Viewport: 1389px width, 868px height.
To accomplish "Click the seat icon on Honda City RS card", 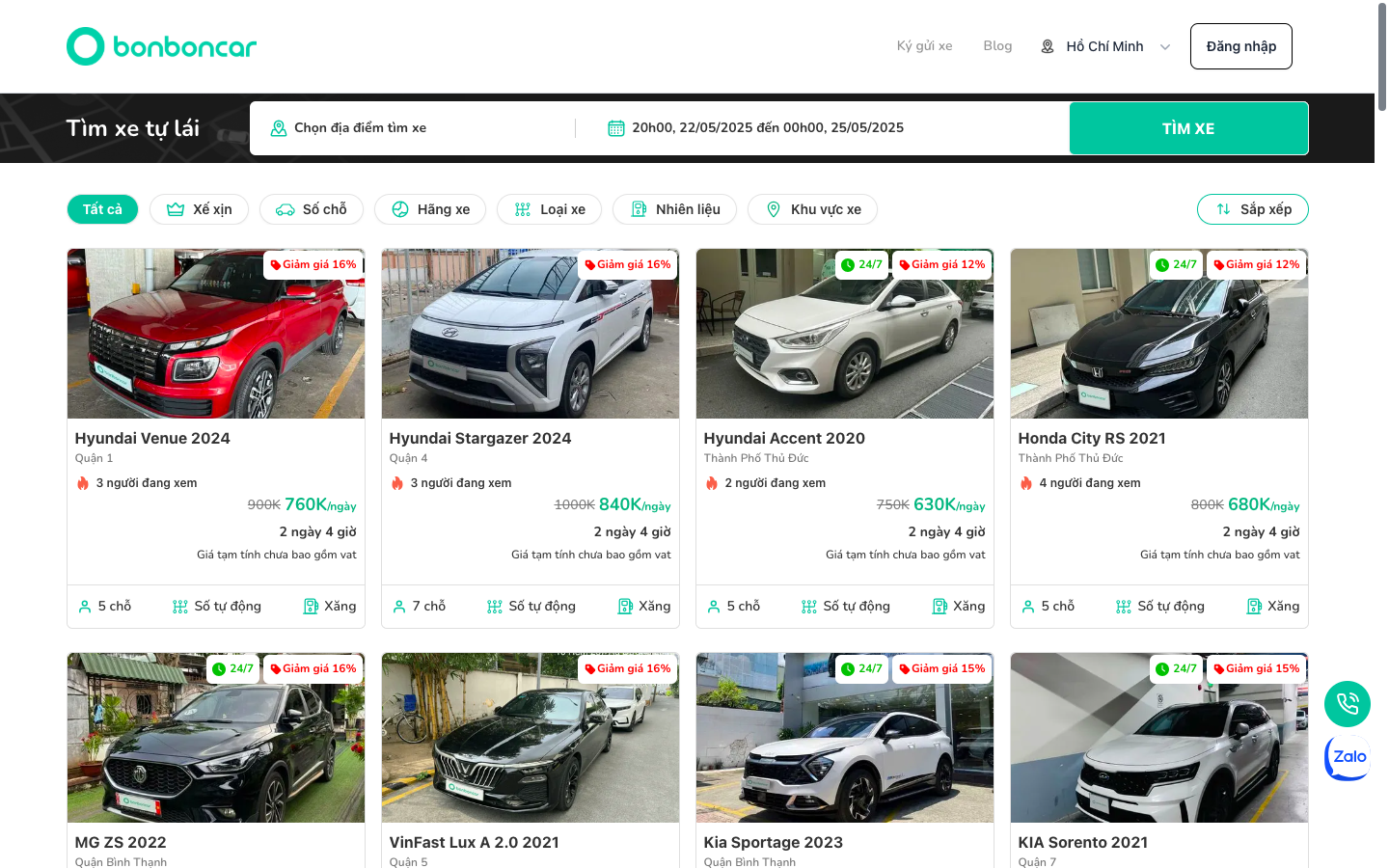I will (x=1028, y=607).
